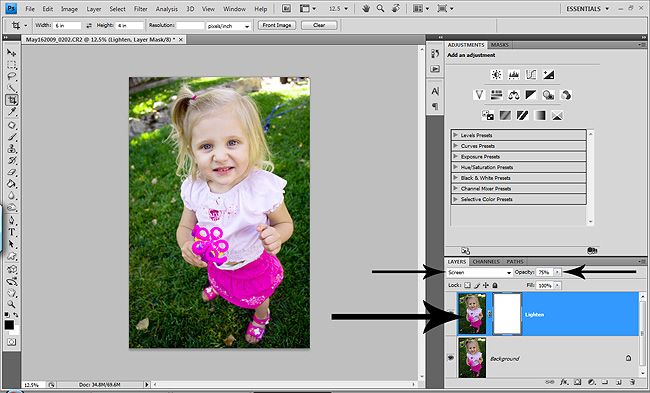Viewport: 650px width, 393px height.
Task: Launch Bridge from the application bar
Action: pyautogui.click(x=286, y=8)
